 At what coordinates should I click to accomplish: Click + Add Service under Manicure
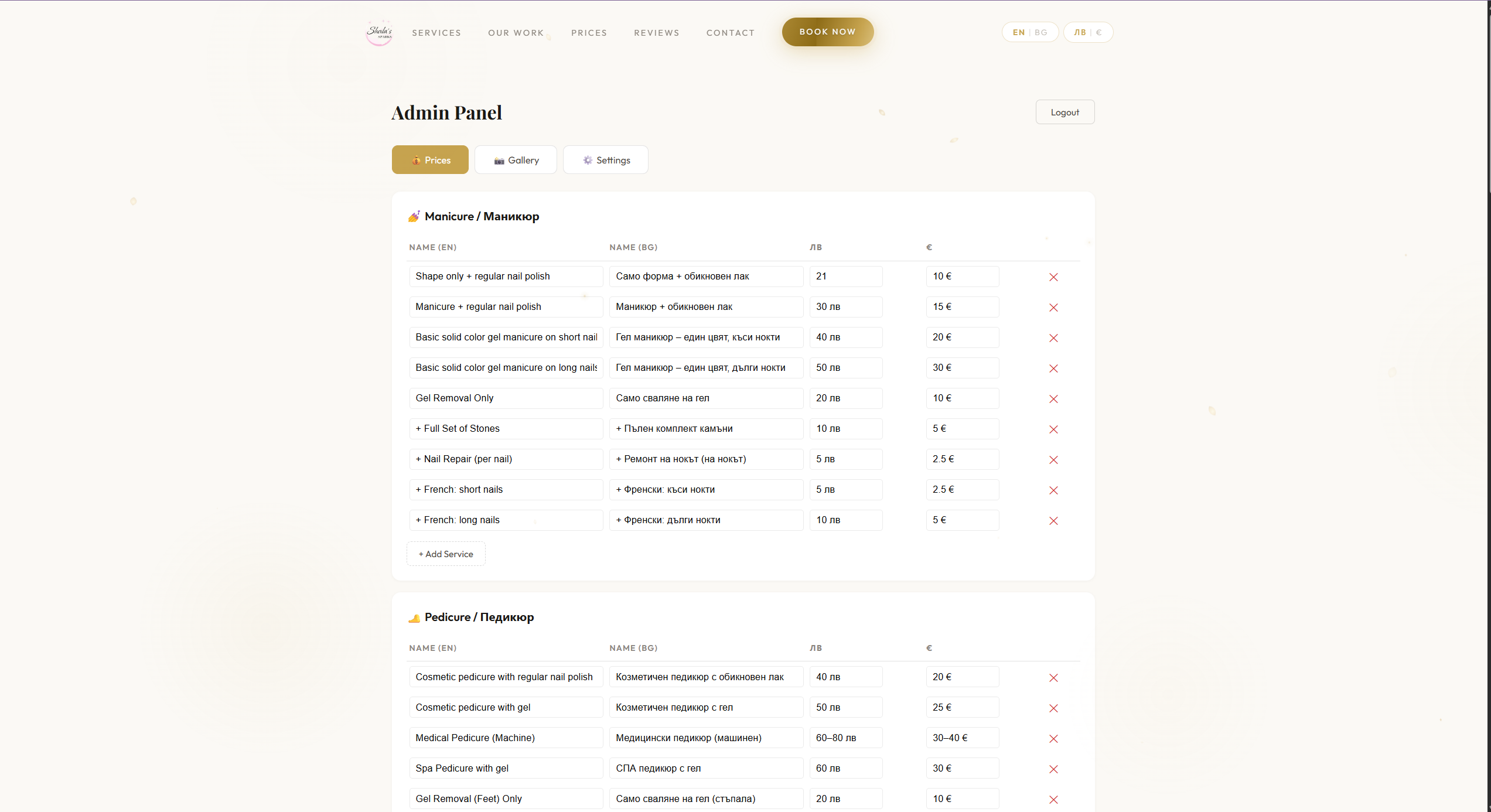[x=446, y=554]
